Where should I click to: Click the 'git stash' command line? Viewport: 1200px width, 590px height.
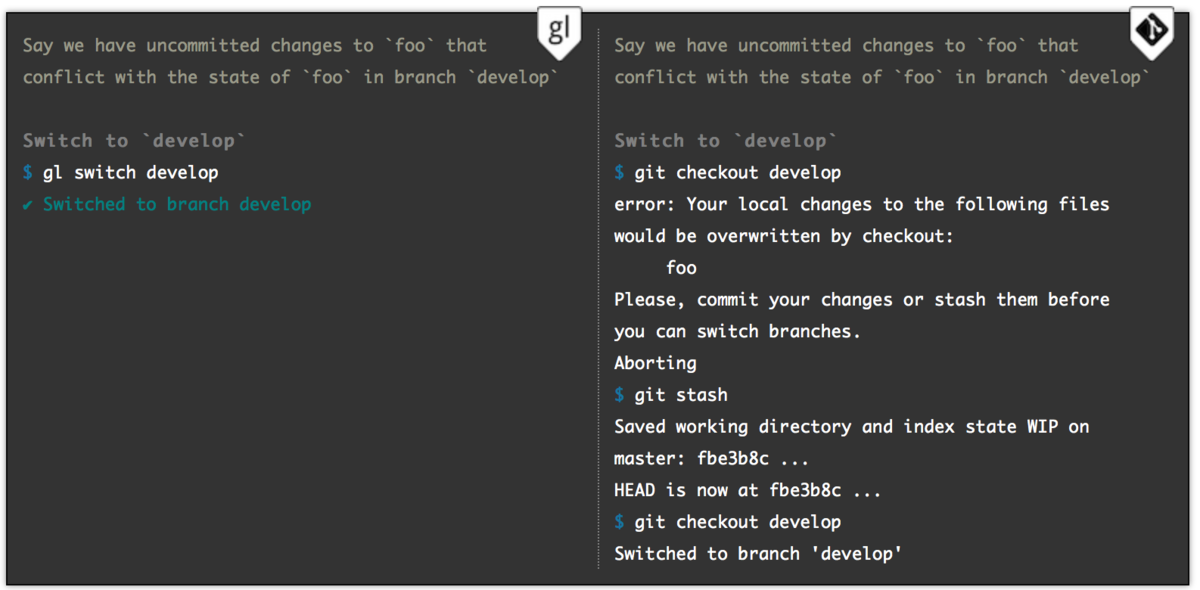click(x=681, y=395)
